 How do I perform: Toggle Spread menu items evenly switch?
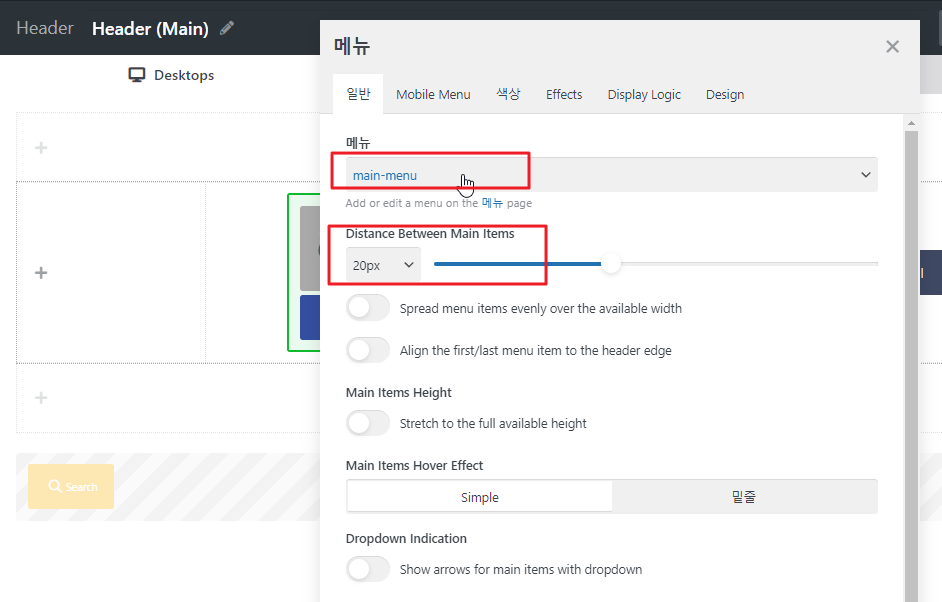pyautogui.click(x=368, y=308)
